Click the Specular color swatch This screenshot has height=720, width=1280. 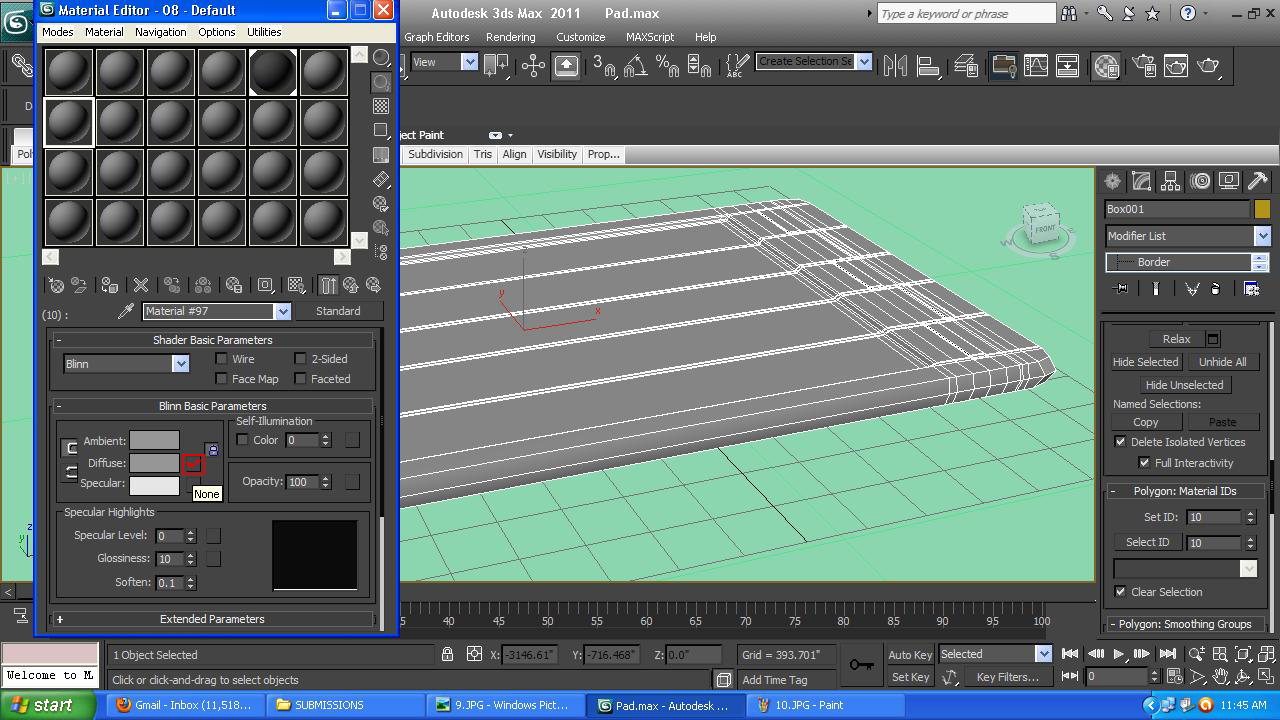pos(154,484)
